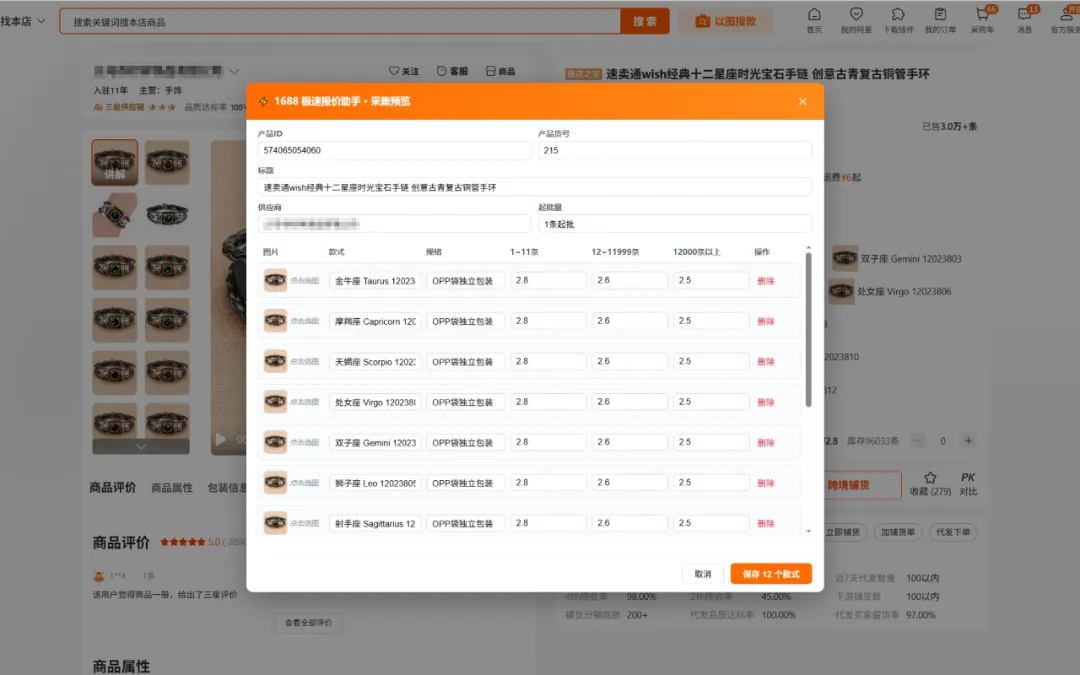Open the shop 商品 link icon

coord(501,71)
